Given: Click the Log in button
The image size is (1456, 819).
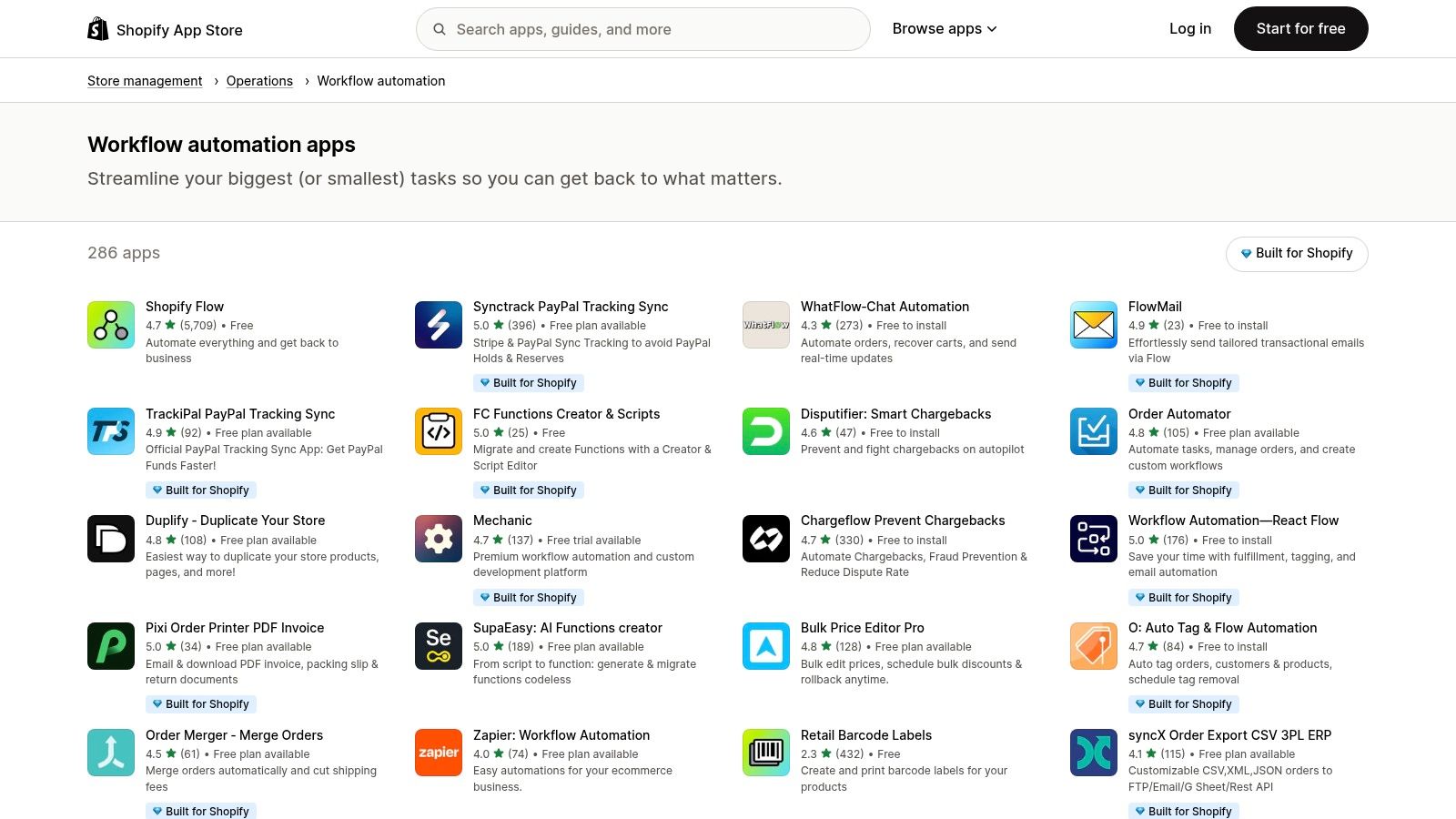Looking at the screenshot, I should pyautogui.click(x=1189, y=28).
